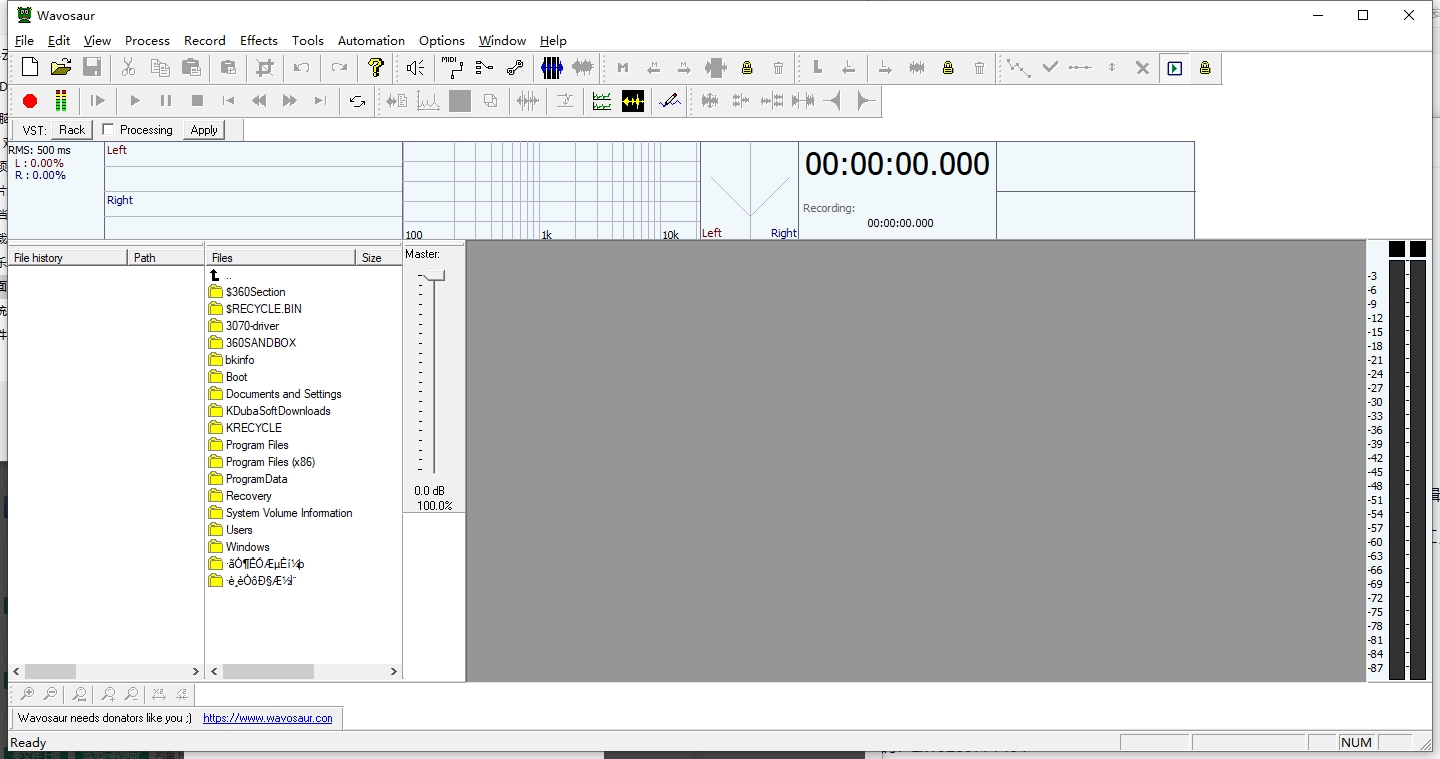The image size is (1440, 759).
Task: Open the Program Files folder
Action: coord(256,445)
